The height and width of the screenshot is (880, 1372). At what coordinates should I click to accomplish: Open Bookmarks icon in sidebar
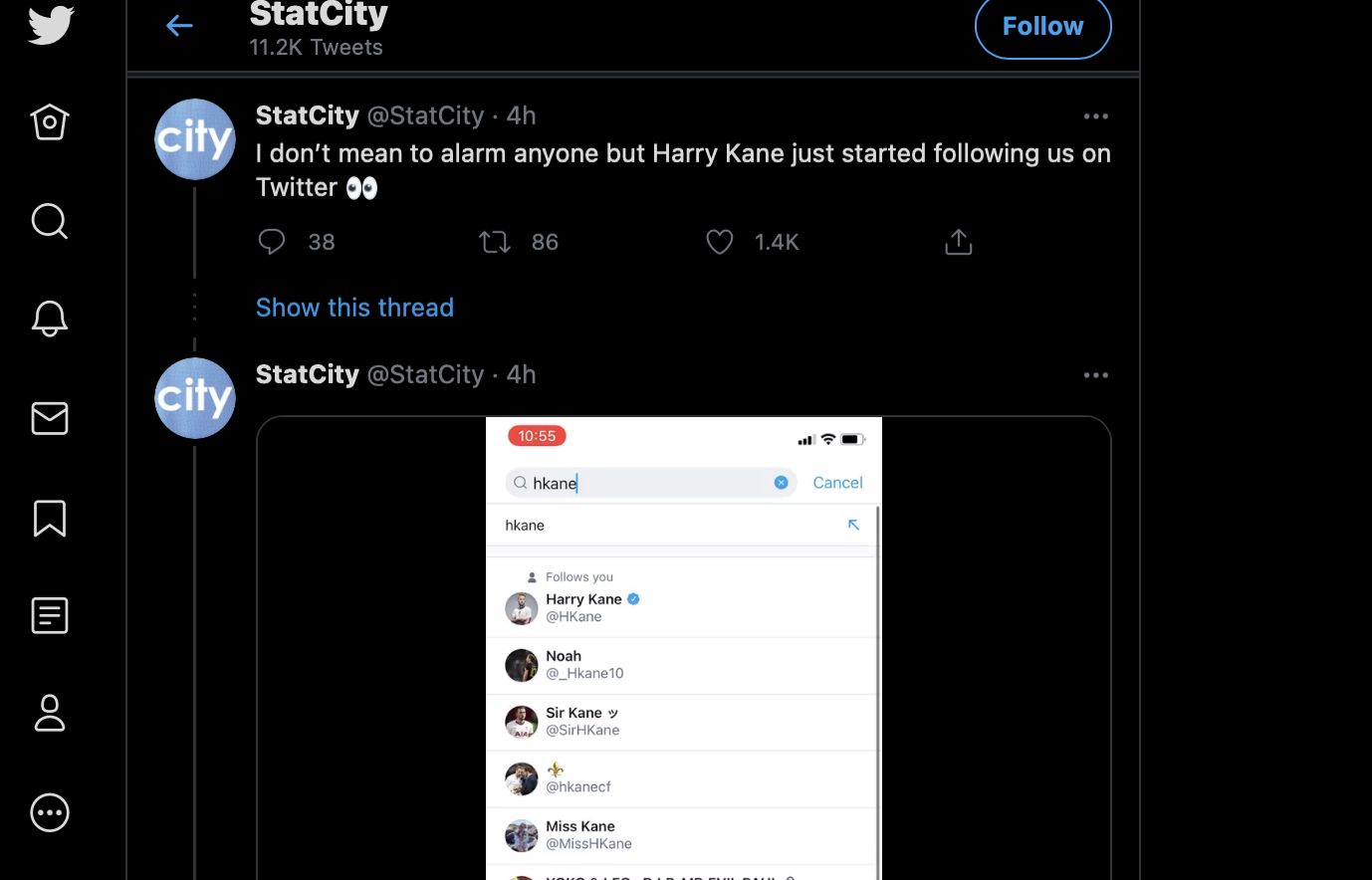[x=50, y=518]
